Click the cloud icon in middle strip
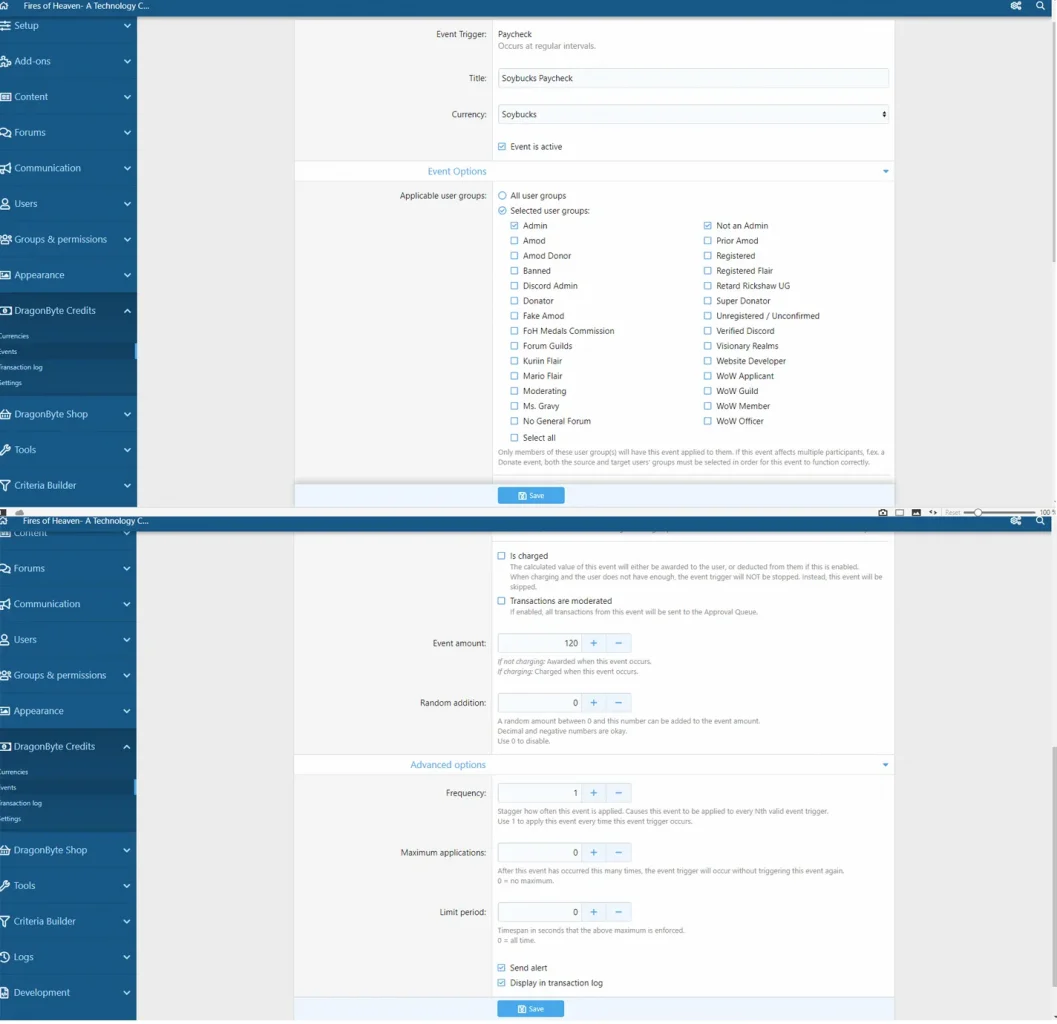Screen dimensions: 1057x1024 pos(20,513)
